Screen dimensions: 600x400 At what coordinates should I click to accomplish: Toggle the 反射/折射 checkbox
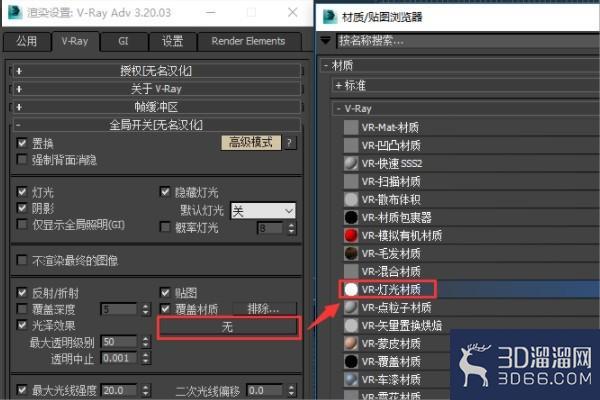point(22,293)
